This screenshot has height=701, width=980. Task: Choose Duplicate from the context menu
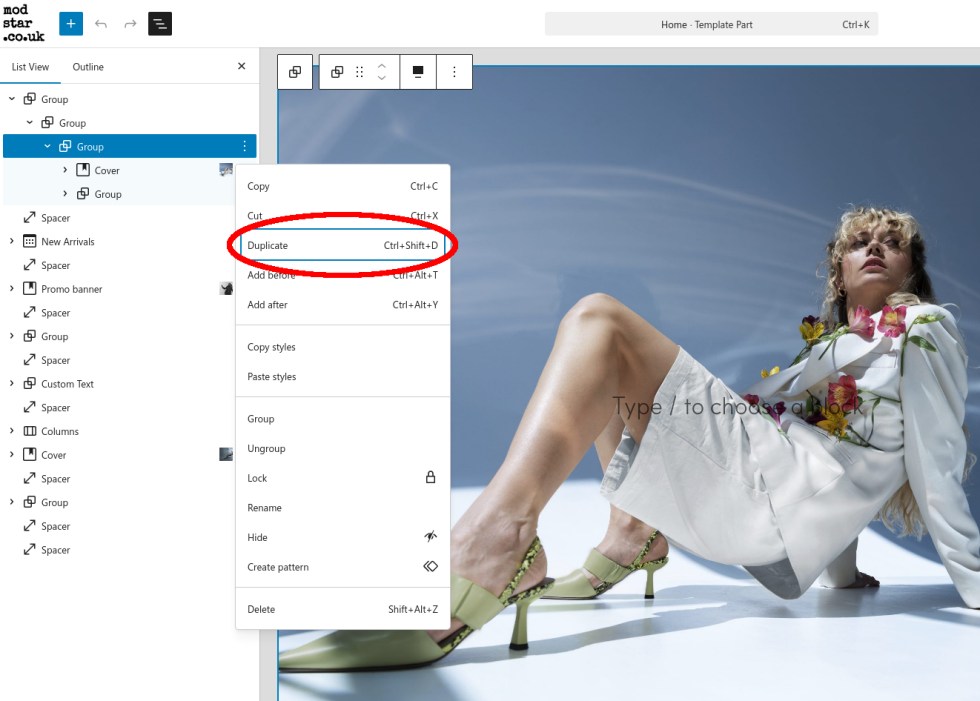pos(342,246)
